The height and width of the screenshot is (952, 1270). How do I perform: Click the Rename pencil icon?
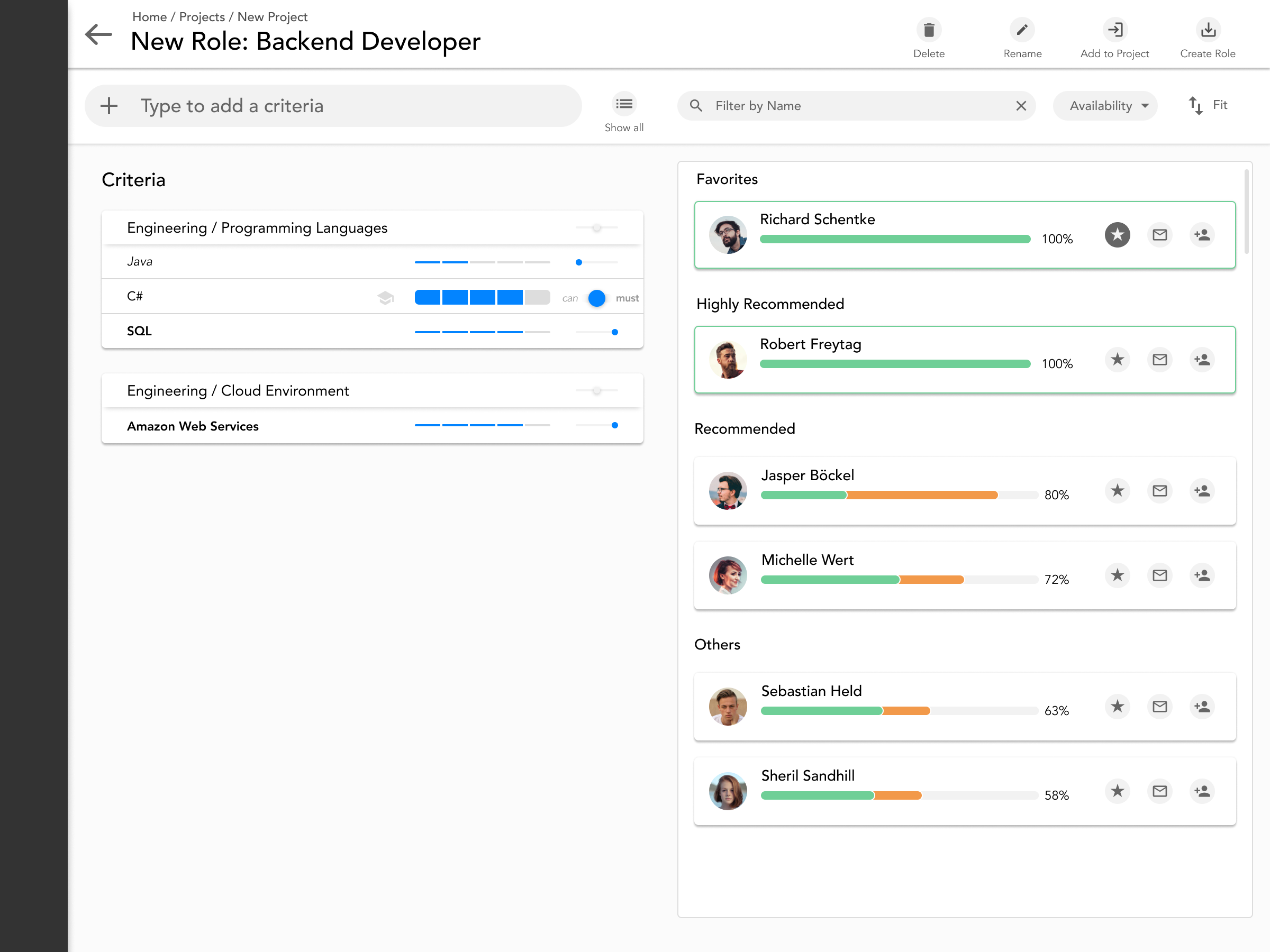(1021, 30)
